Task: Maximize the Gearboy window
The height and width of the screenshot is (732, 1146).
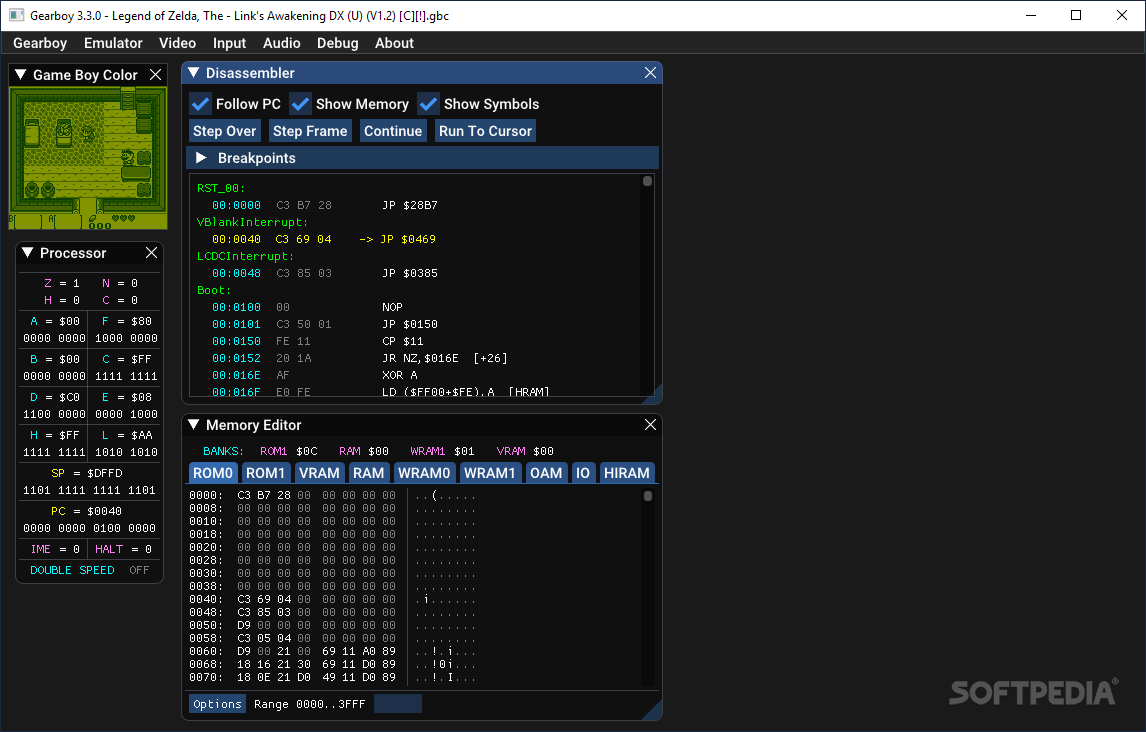Action: 1076,15
